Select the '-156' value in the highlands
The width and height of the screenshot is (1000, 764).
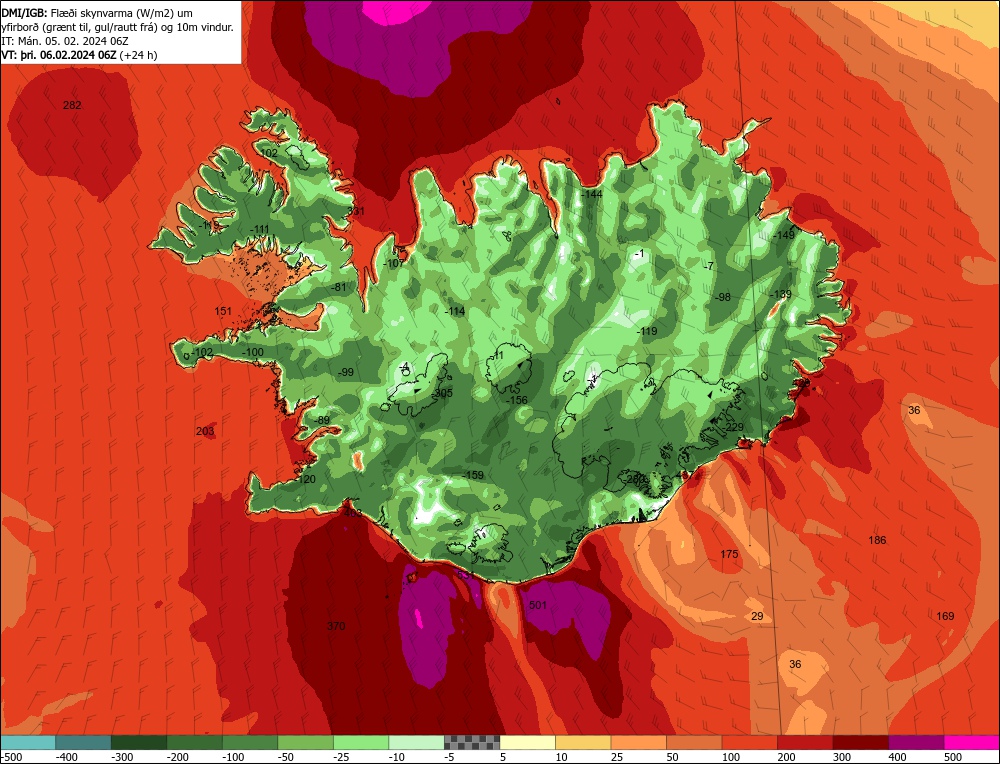point(516,400)
